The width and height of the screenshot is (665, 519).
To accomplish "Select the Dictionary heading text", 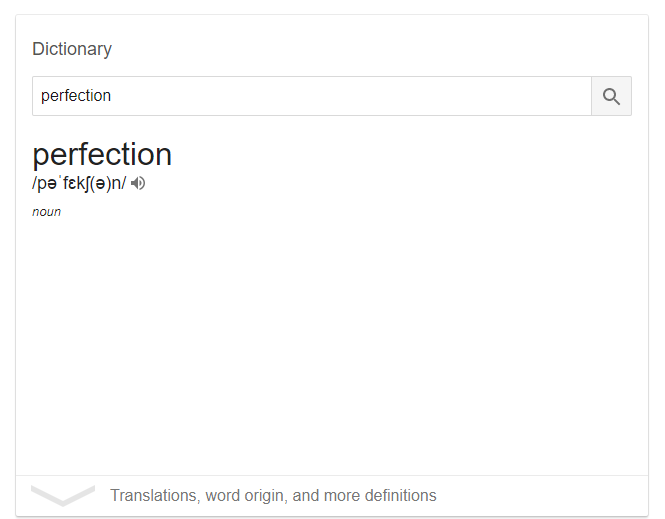I will (72, 49).
